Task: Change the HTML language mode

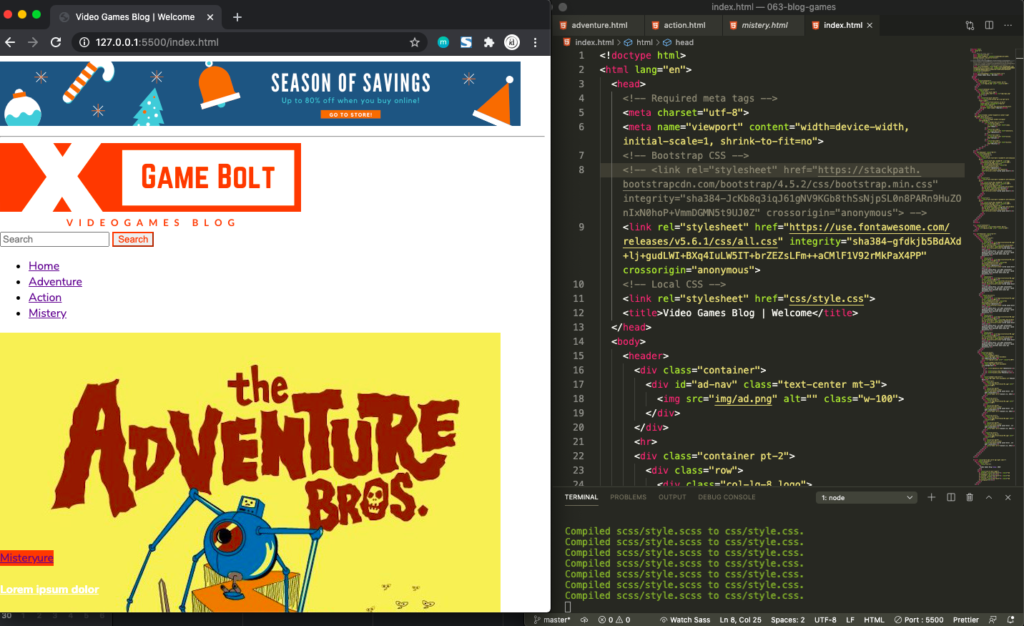Action: click(x=874, y=620)
